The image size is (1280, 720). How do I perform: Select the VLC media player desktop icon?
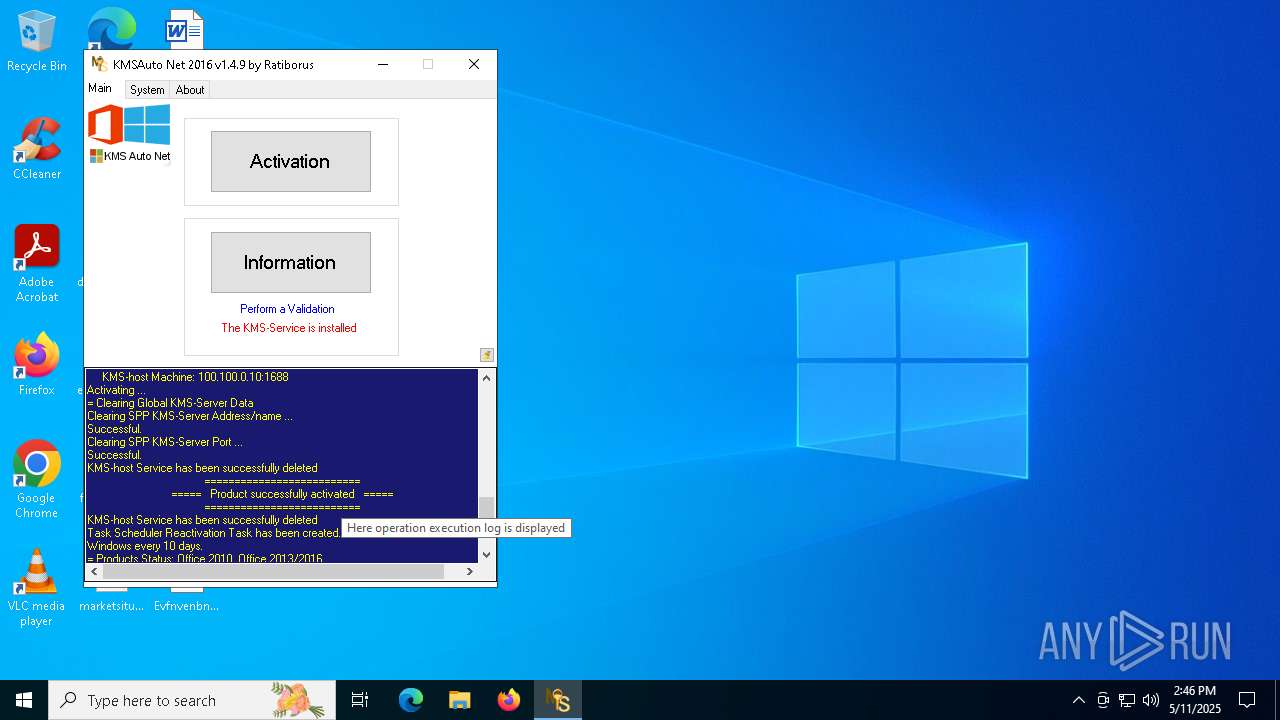click(37, 588)
